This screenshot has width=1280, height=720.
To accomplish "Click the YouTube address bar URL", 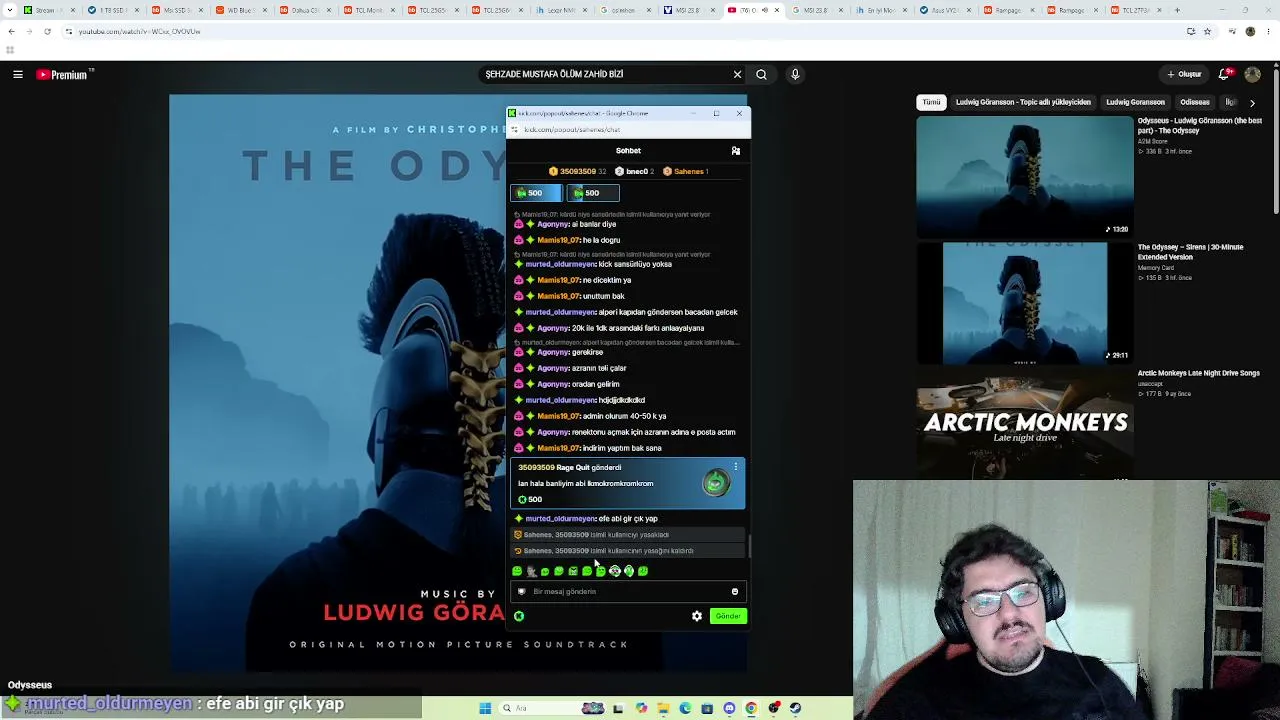I will tap(140, 31).
